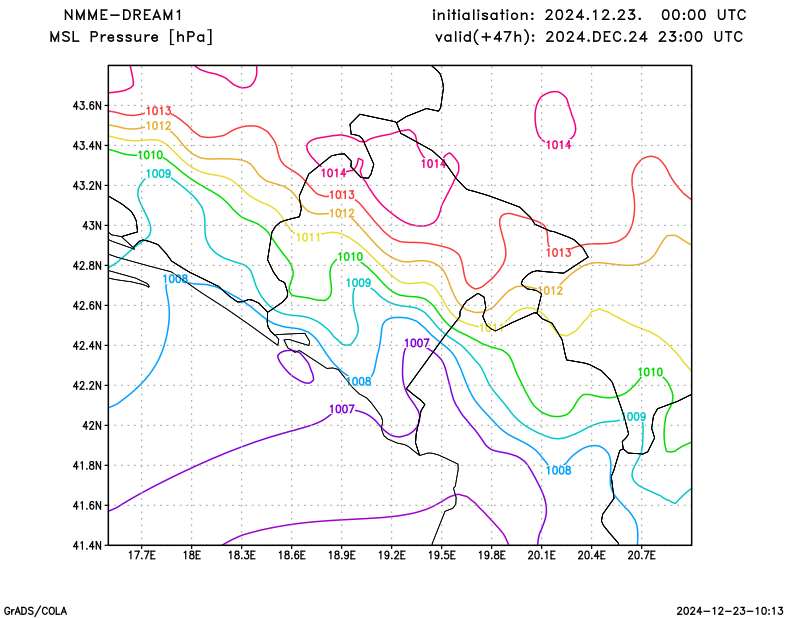This screenshot has width=800, height=618.
Task: Click the GrADS/COLA credit text
Action: pos(35,611)
